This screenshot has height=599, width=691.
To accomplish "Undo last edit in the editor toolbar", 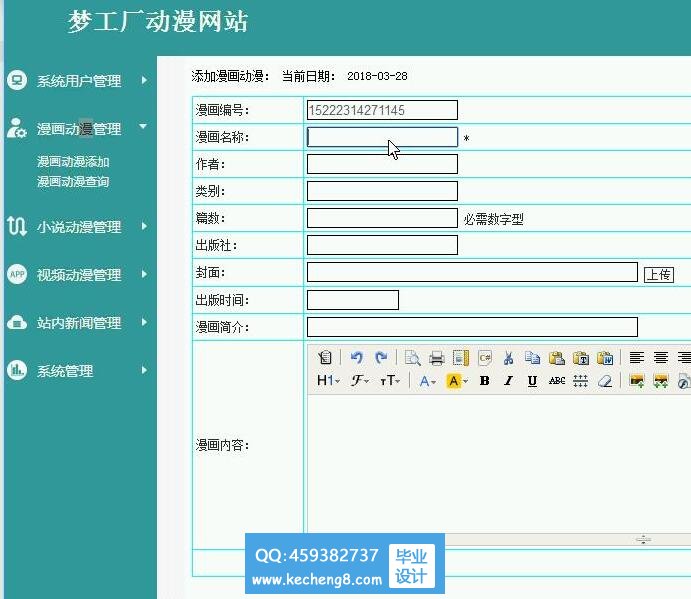I will [x=357, y=357].
